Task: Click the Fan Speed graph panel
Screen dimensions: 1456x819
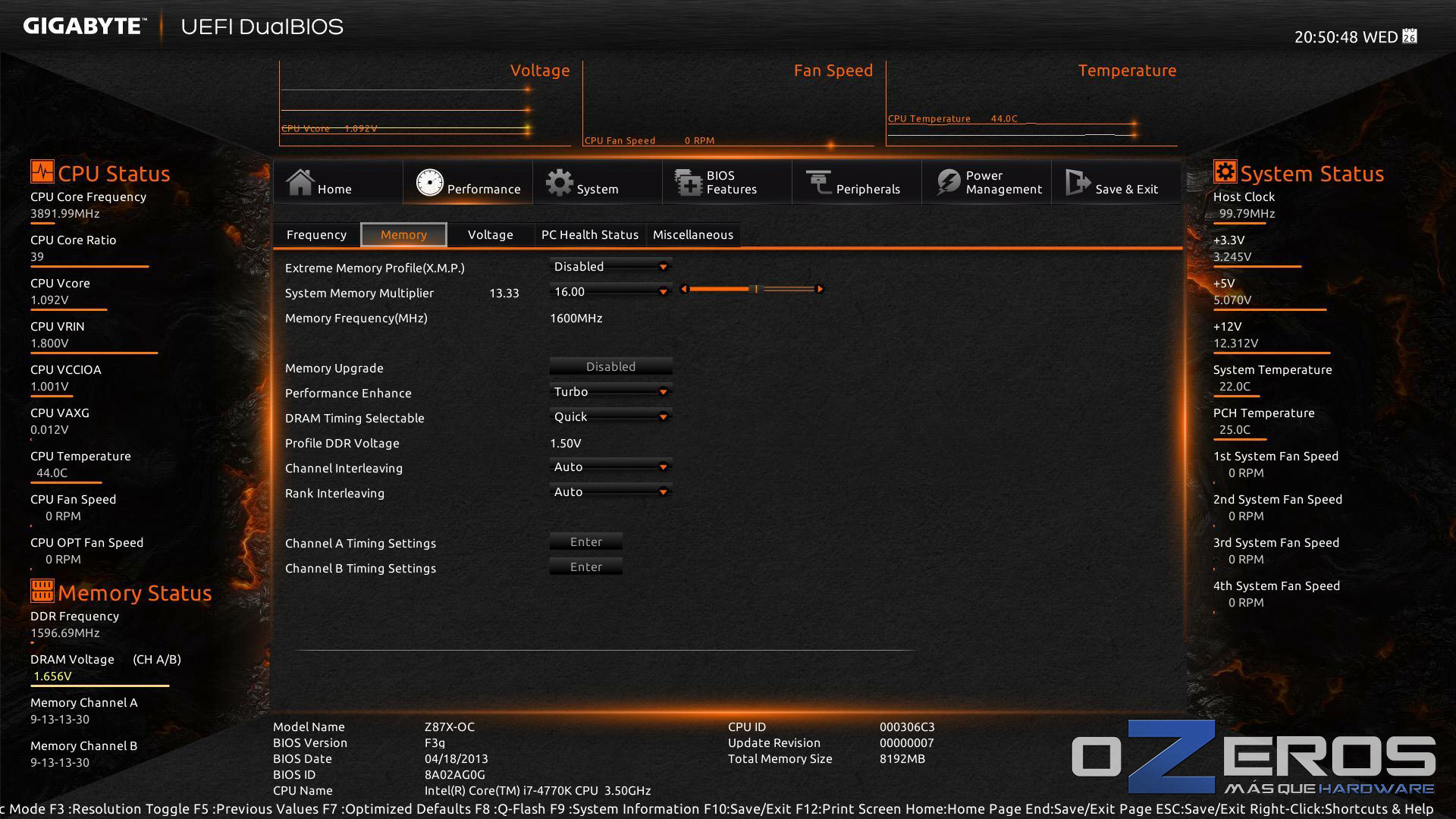Action: pyautogui.click(x=728, y=104)
